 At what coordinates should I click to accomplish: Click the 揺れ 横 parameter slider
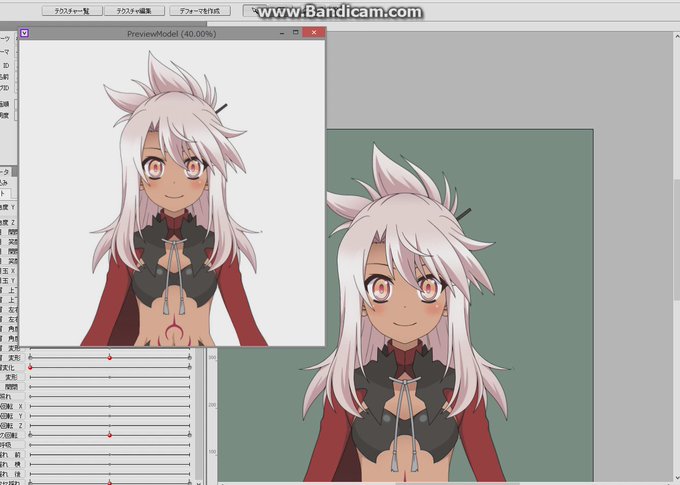coord(110,464)
